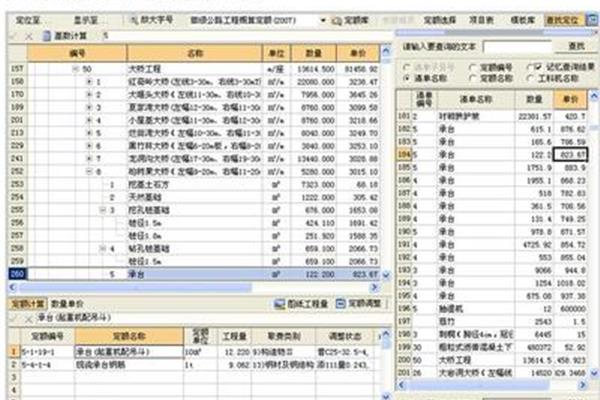Open the quota library dropdown (2007)

click(323, 20)
